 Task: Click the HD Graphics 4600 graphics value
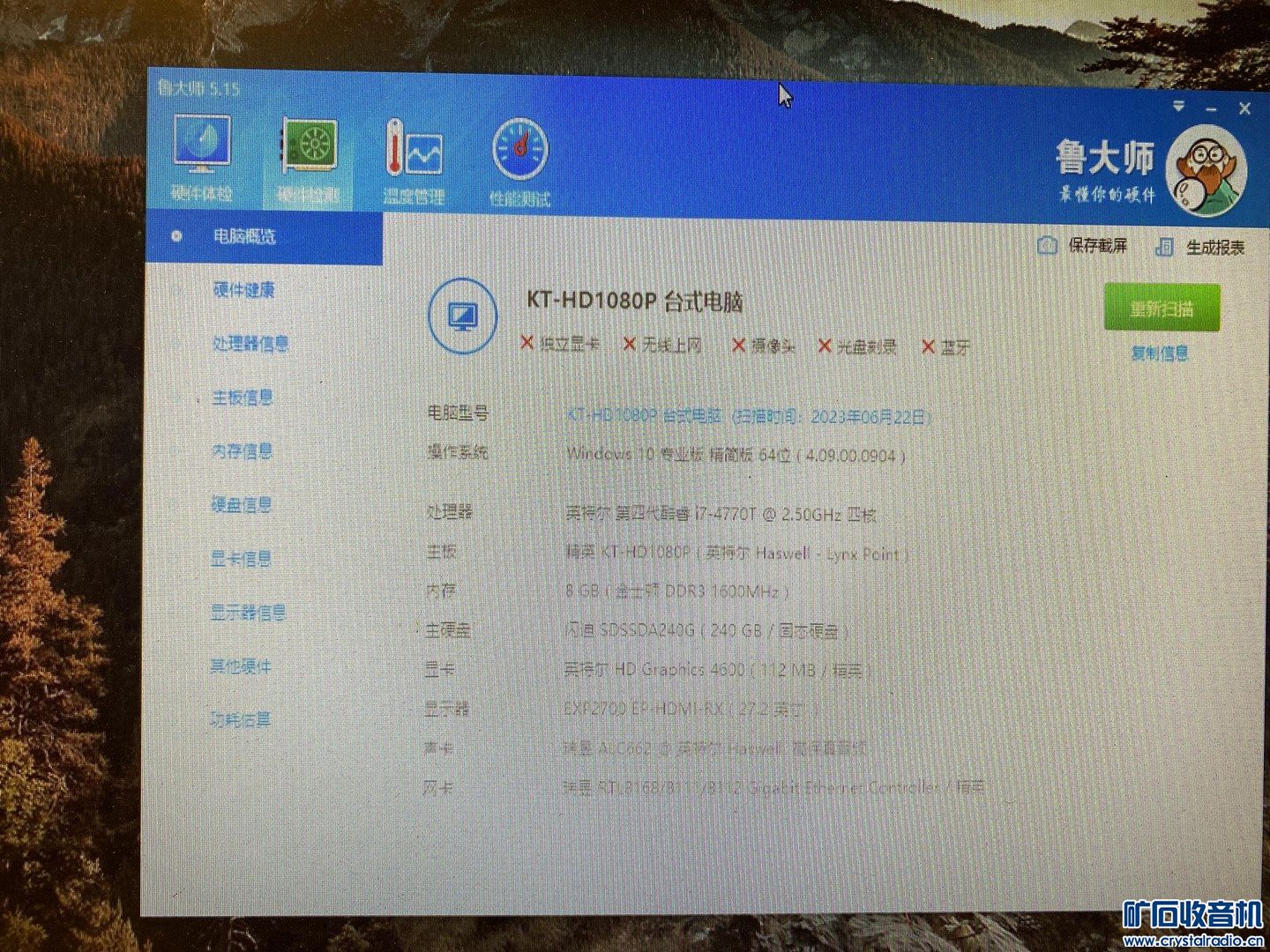tap(718, 670)
